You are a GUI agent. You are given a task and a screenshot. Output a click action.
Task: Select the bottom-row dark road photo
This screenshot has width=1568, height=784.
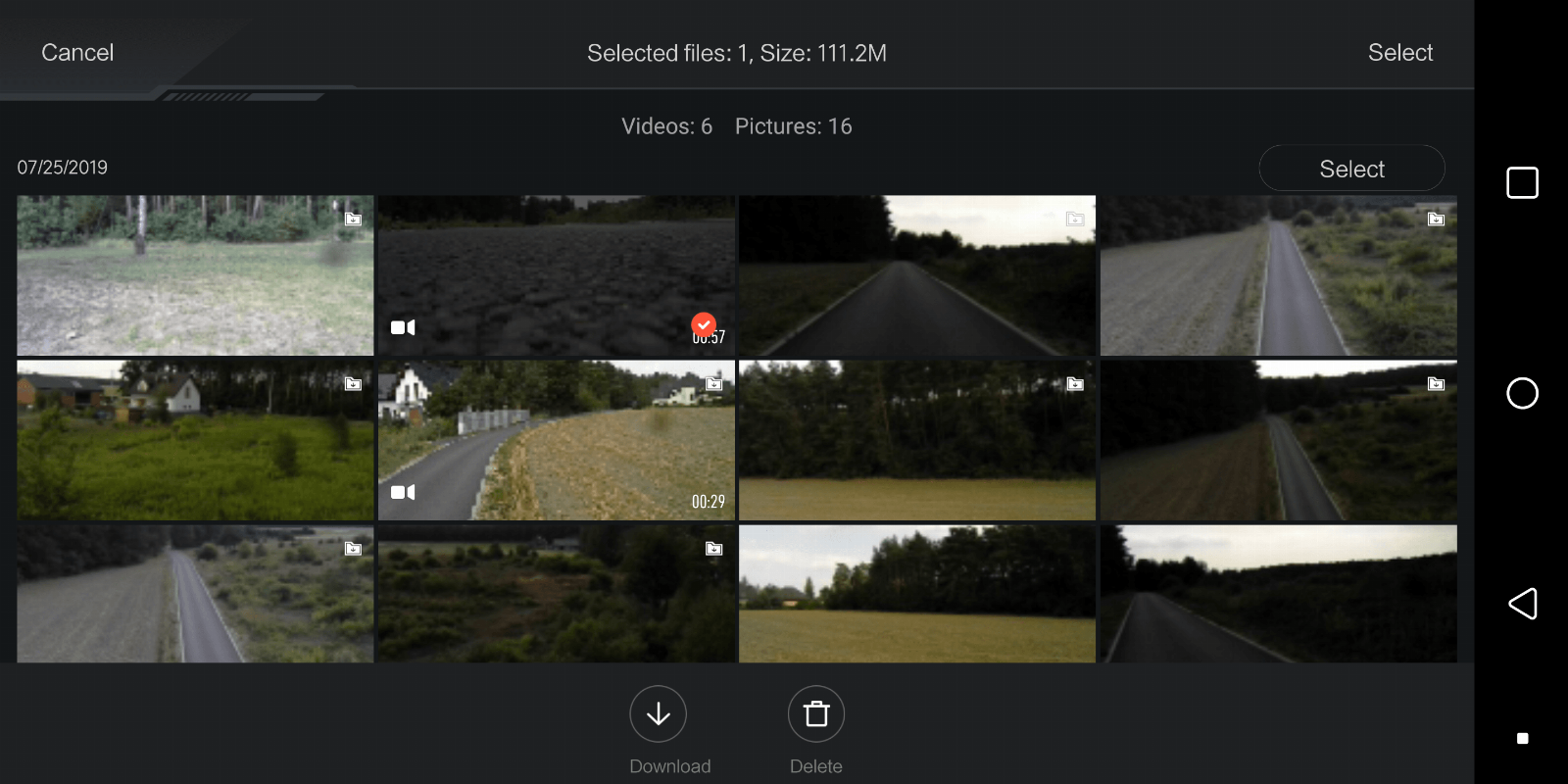coord(1279,594)
